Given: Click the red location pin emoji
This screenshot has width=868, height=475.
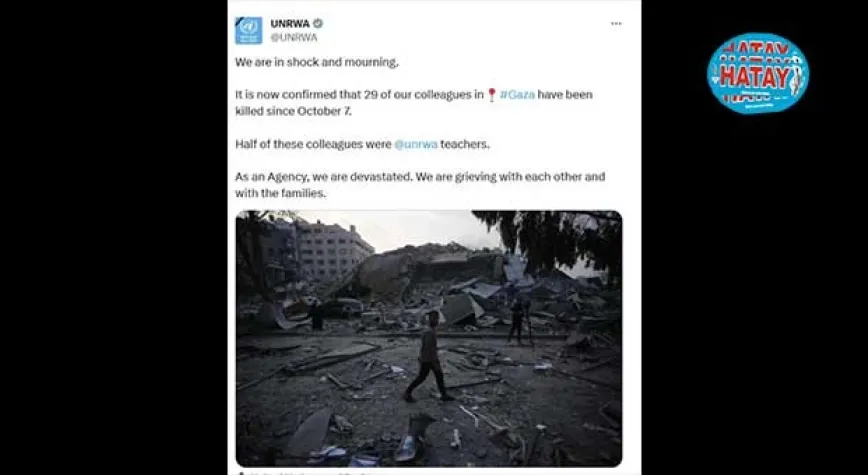Looking at the screenshot, I should [492, 95].
